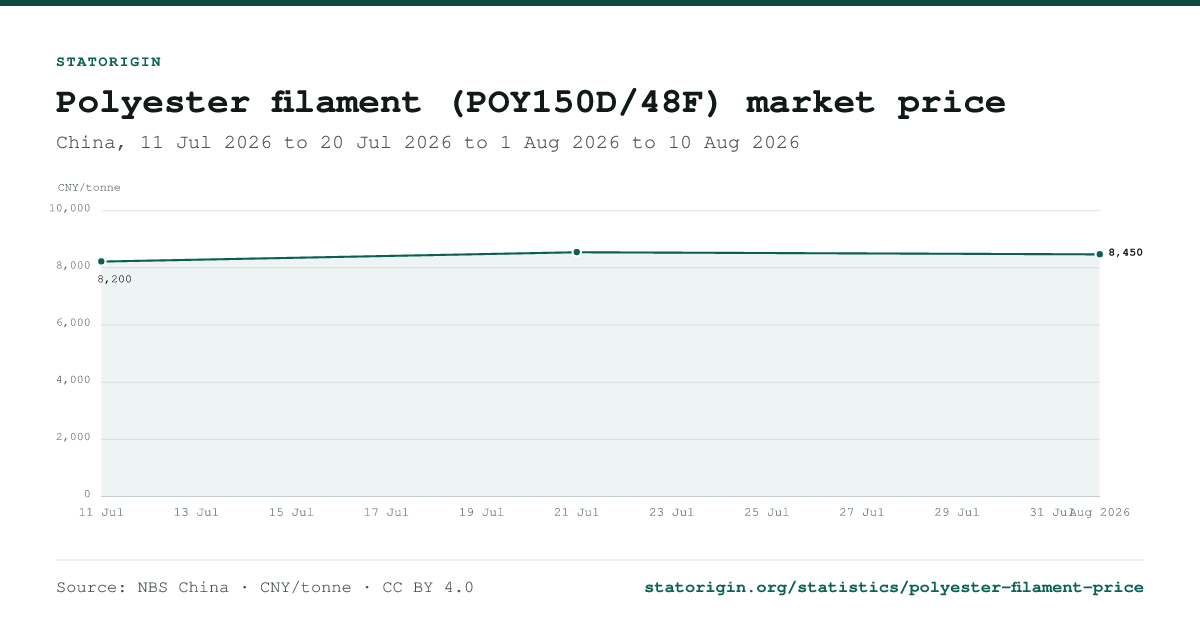Click the 2,000 y-axis tick label
This screenshot has height=630, width=1200.
pyautogui.click(x=74, y=437)
